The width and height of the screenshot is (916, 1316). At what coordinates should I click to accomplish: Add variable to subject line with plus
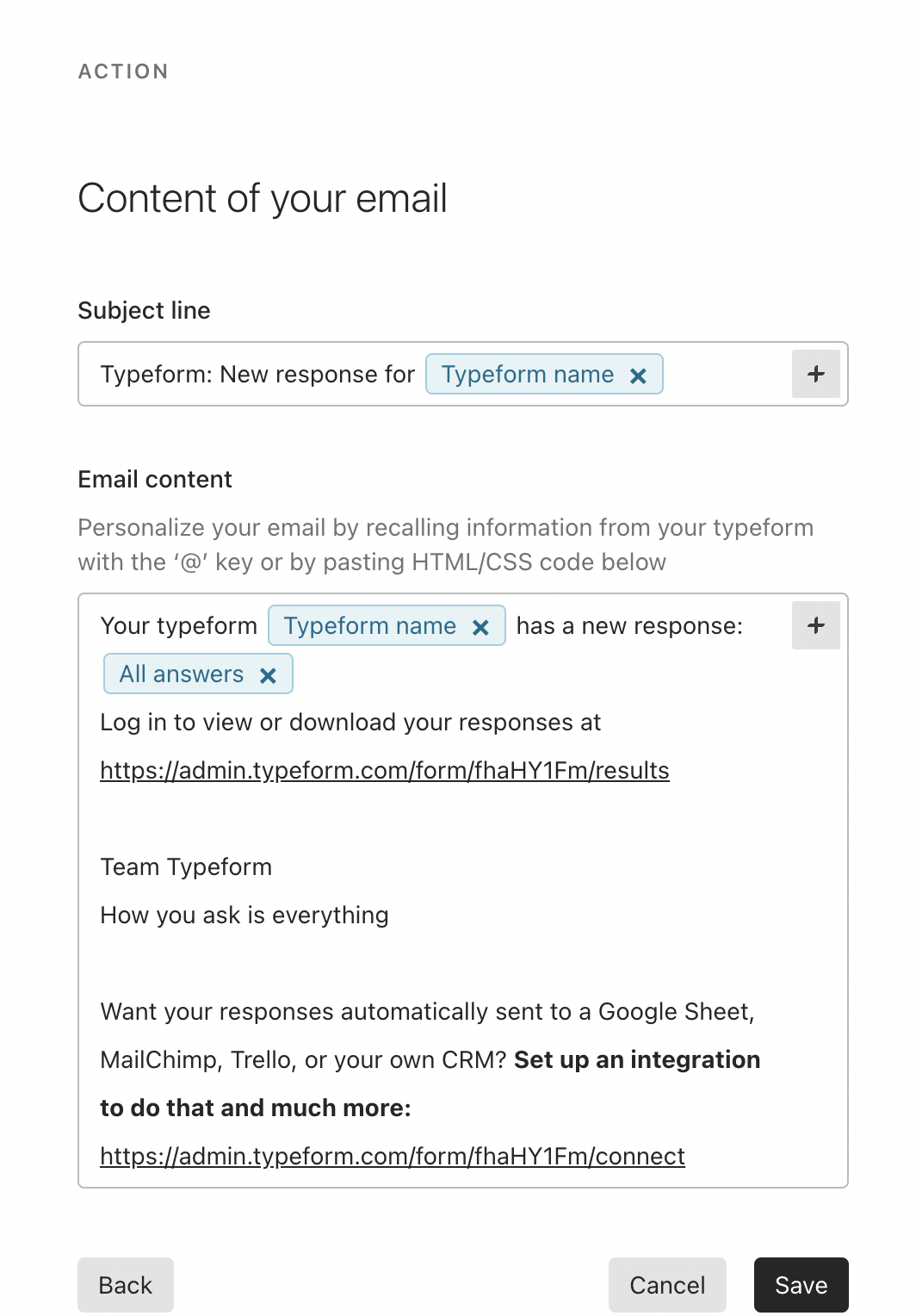(815, 374)
